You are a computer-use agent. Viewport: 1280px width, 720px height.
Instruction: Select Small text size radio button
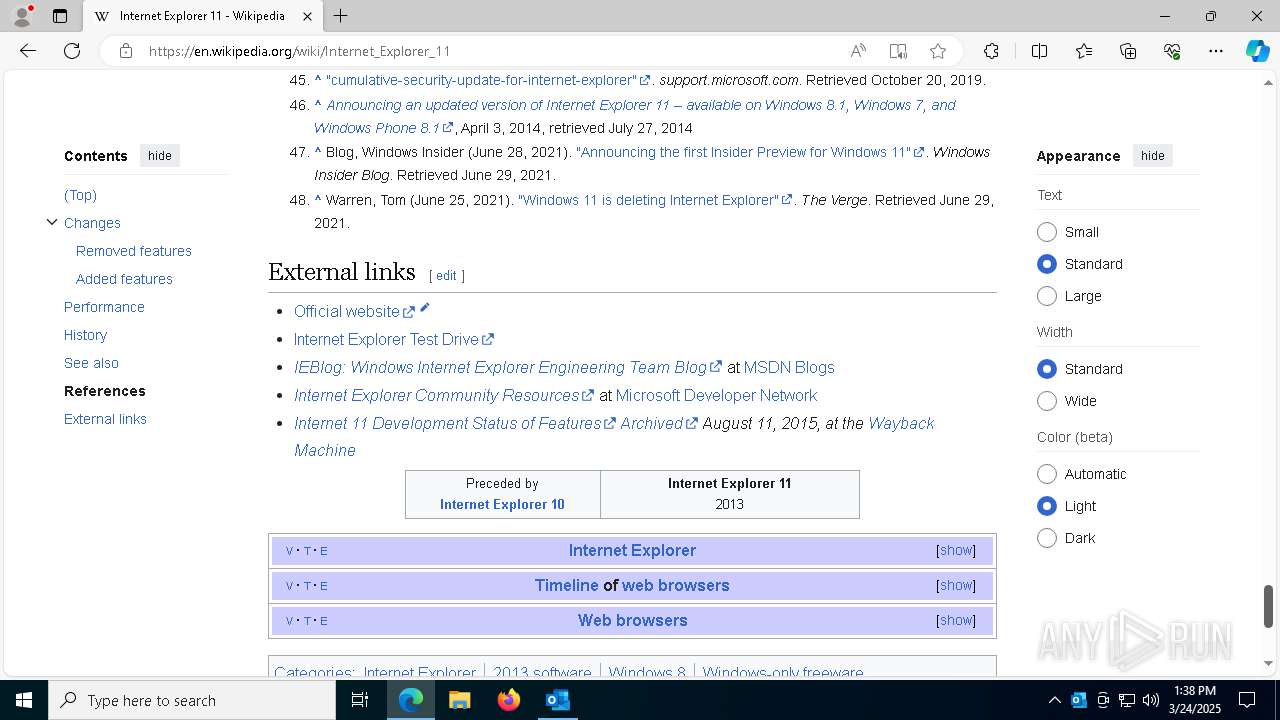click(1047, 232)
